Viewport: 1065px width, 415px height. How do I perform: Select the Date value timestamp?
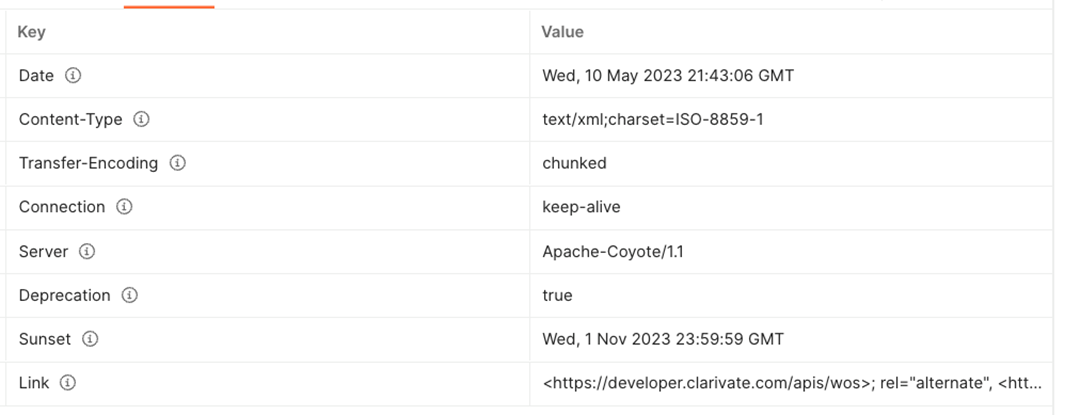[668, 75]
